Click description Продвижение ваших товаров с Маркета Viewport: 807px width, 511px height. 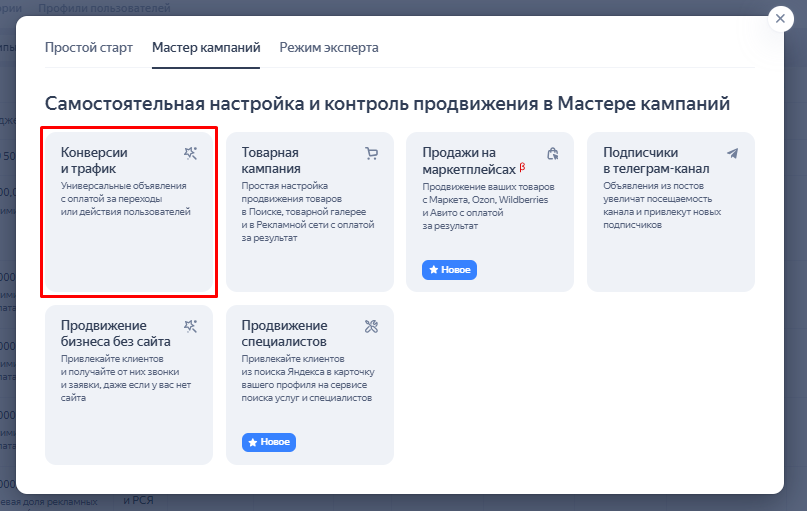click(488, 206)
